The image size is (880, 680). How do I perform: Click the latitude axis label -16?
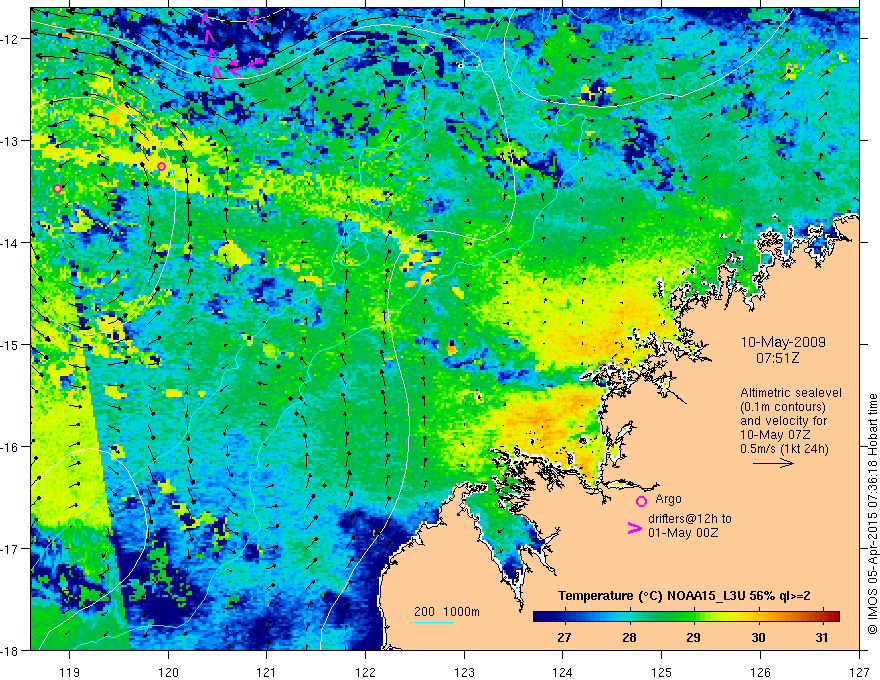[12, 447]
